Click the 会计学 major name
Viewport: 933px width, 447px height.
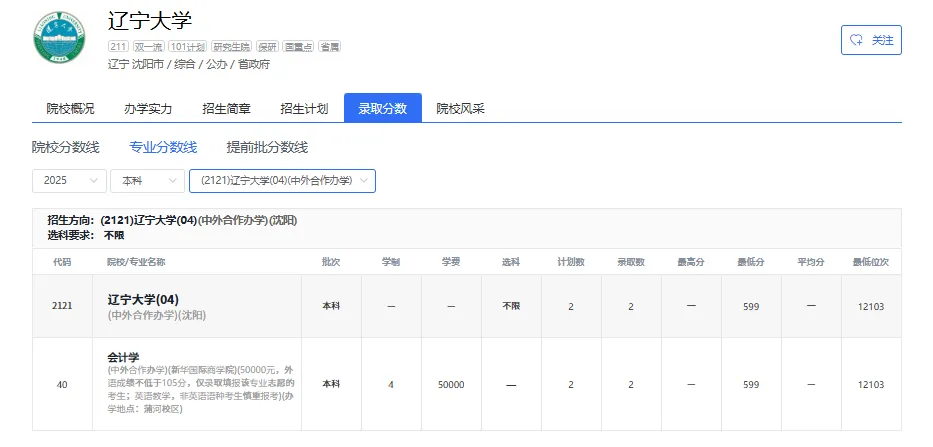pos(123,358)
